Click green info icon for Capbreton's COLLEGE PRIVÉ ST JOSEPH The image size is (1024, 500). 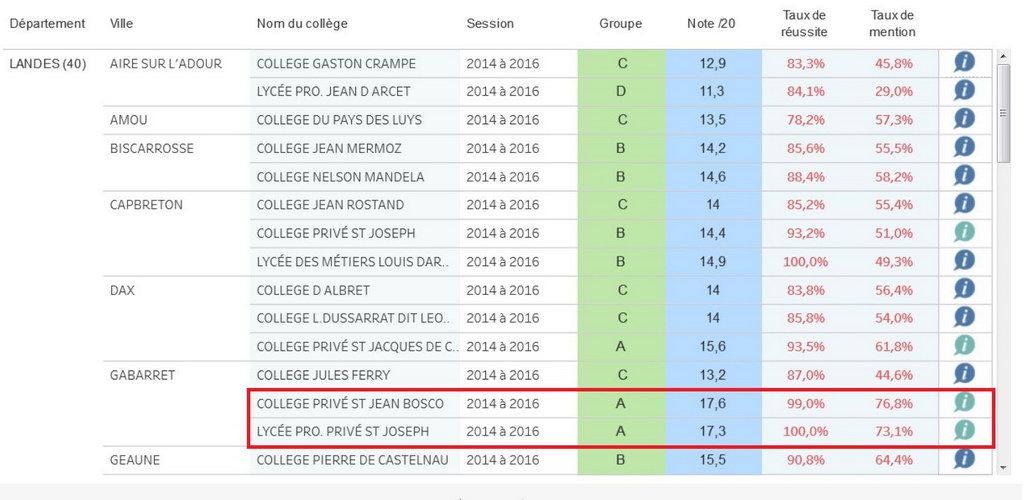(964, 232)
